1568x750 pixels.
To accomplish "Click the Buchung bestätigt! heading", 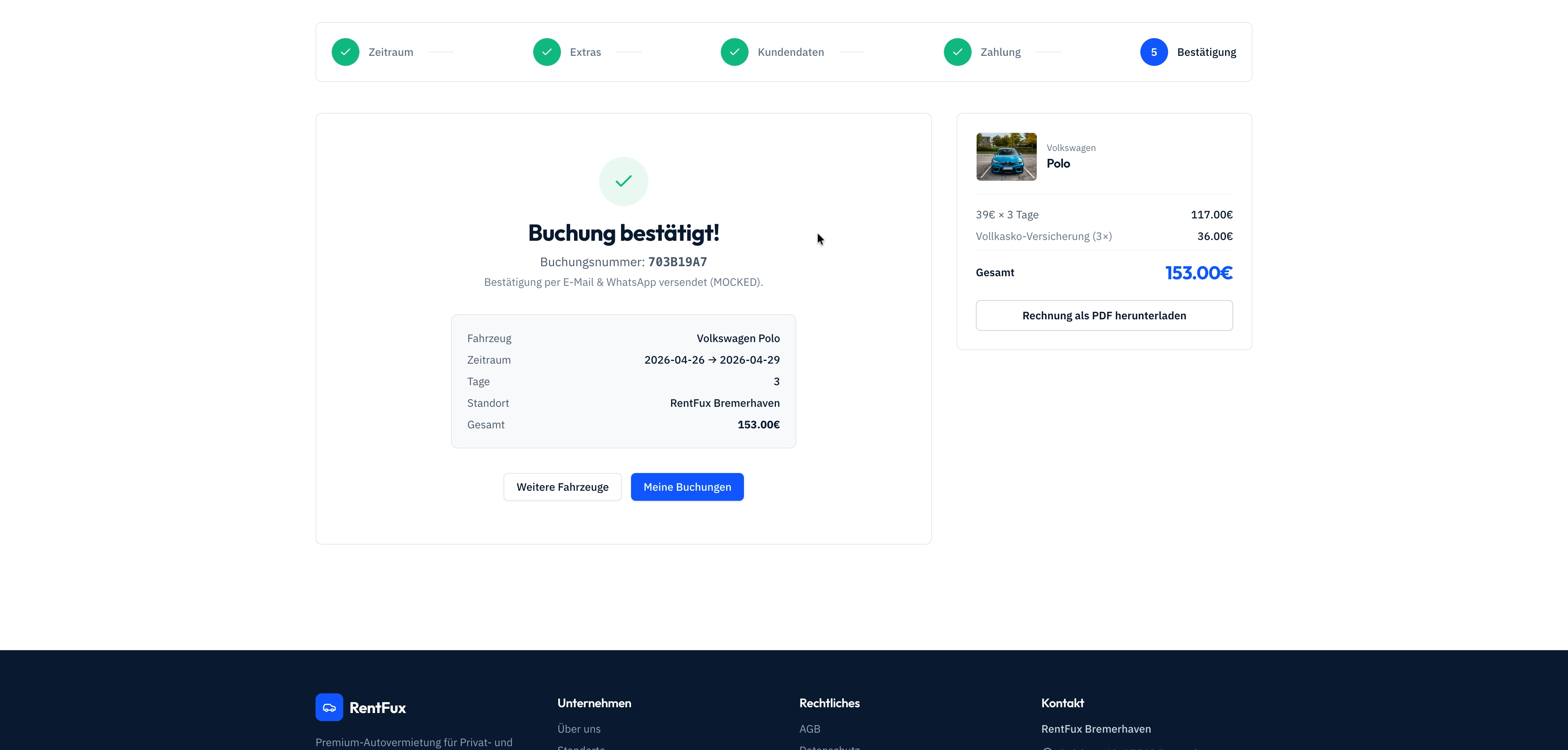I will (623, 233).
